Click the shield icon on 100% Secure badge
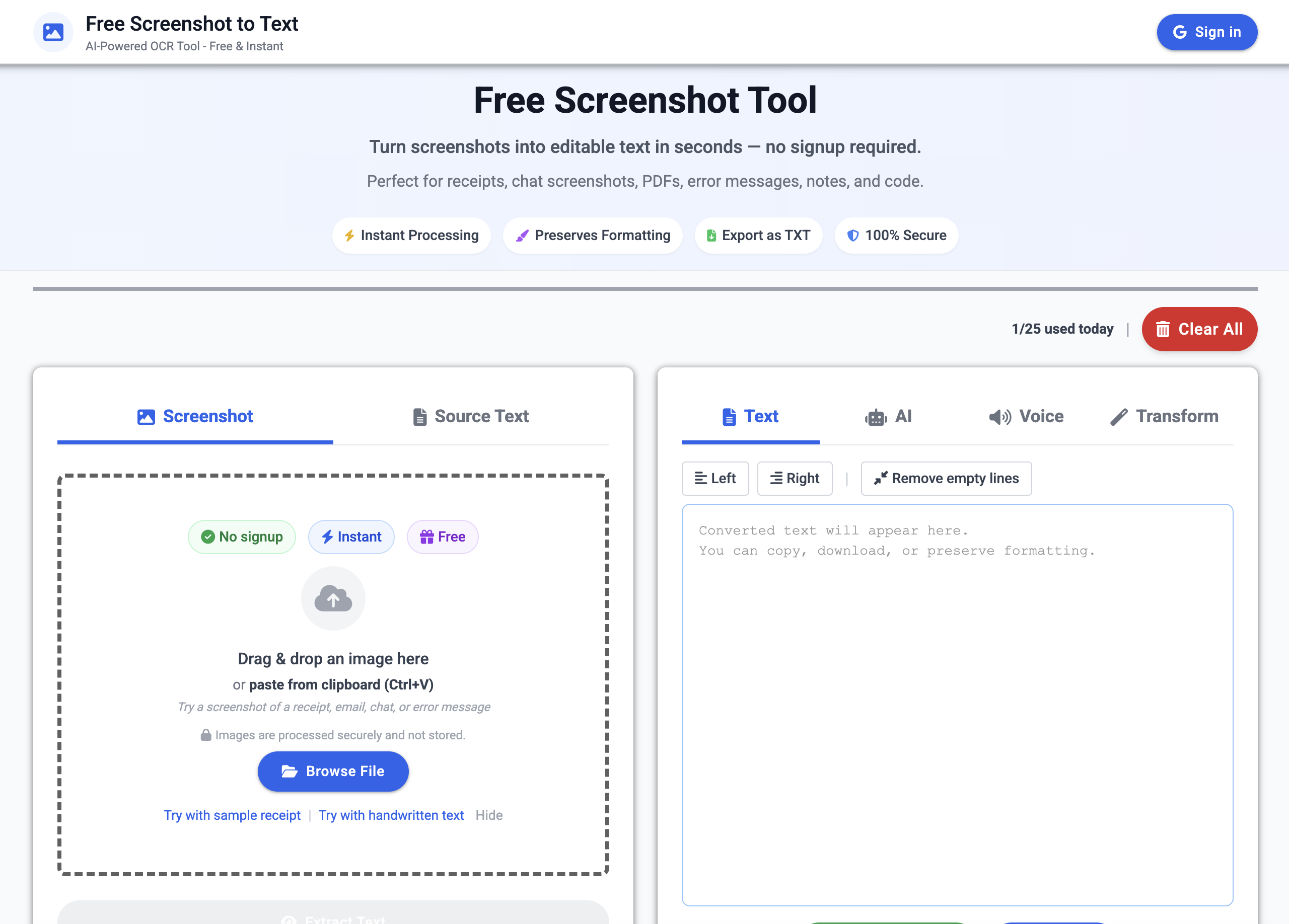 (853, 235)
